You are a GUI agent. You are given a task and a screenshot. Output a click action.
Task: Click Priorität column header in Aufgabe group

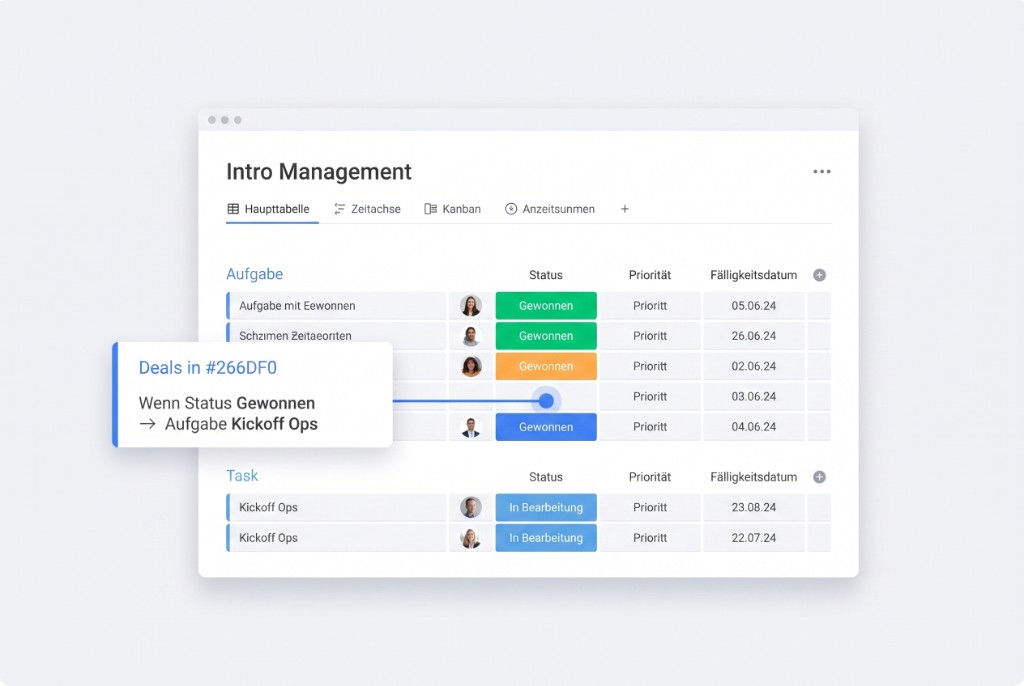(650, 275)
